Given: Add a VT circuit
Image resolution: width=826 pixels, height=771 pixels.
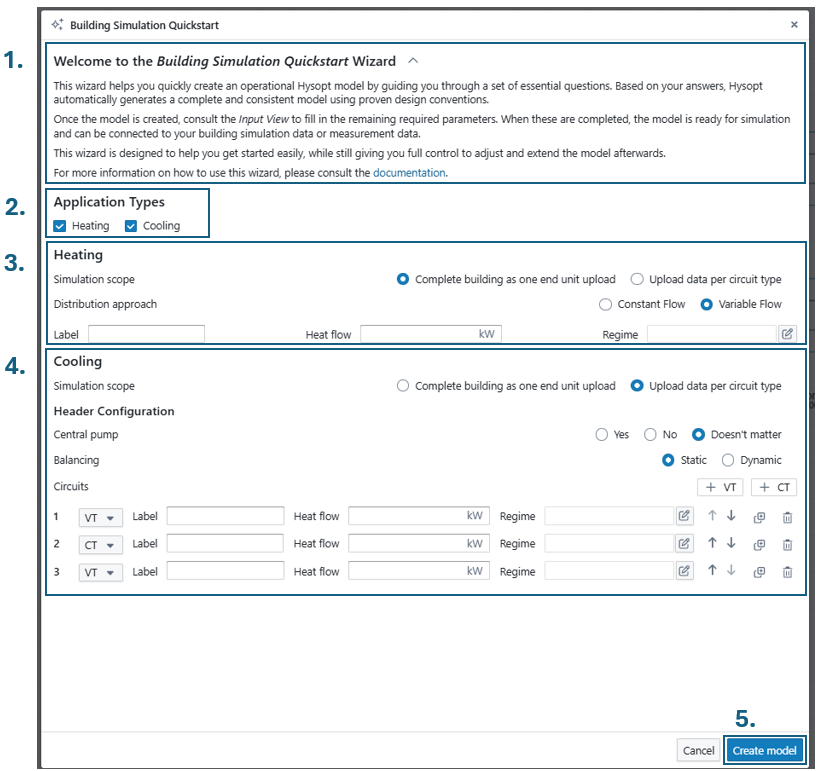Looking at the screenshot, I should click(720, 487).
